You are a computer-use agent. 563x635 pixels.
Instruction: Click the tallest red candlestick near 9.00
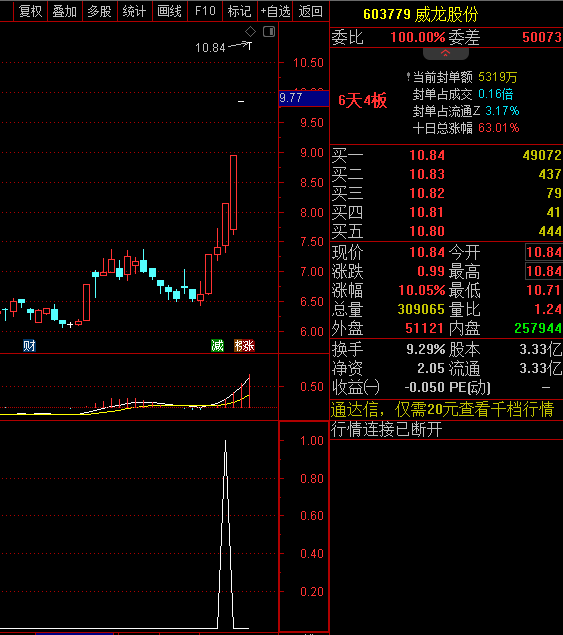(233, 192)
